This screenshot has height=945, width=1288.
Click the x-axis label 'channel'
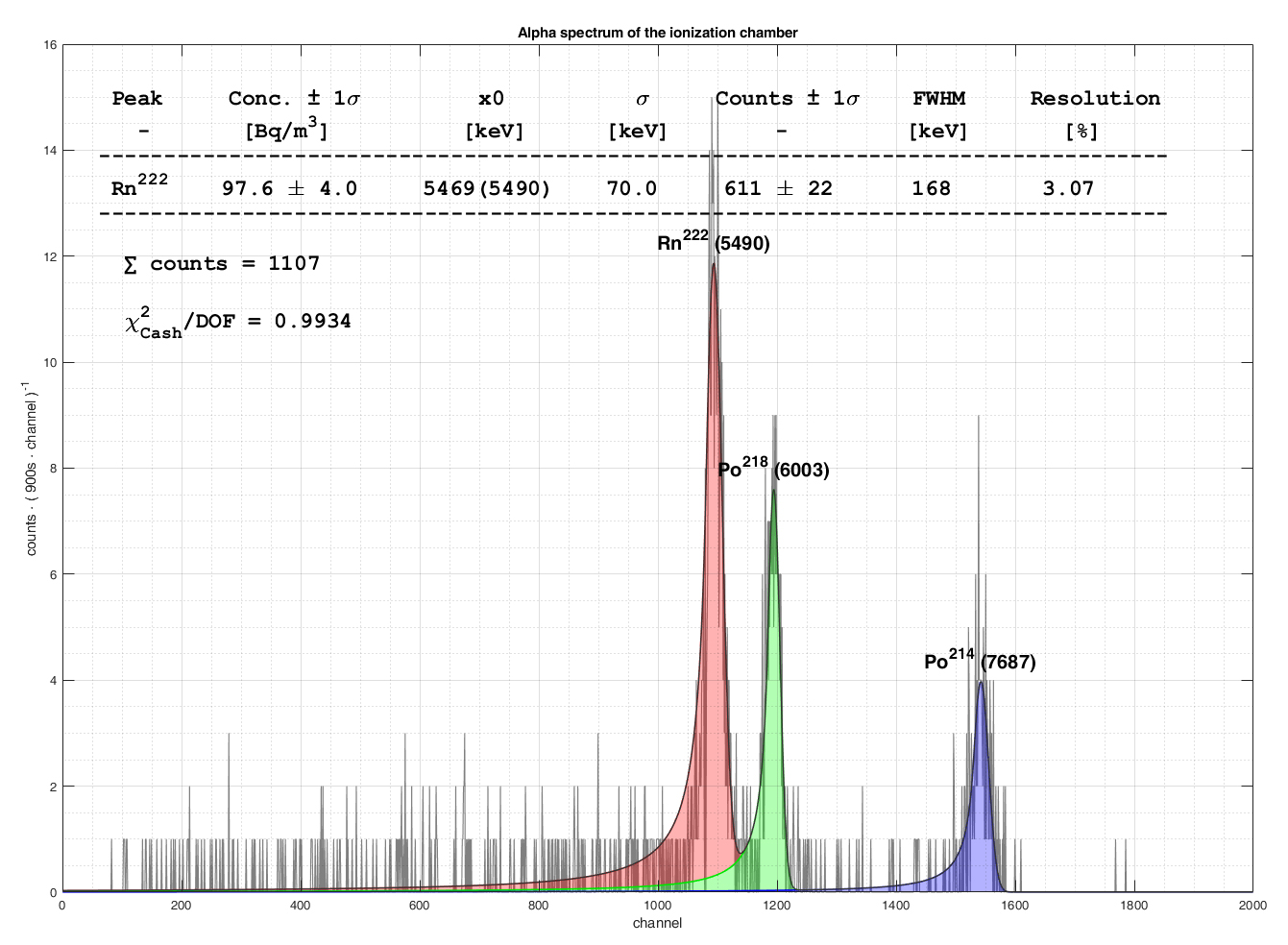pos(657,924)
